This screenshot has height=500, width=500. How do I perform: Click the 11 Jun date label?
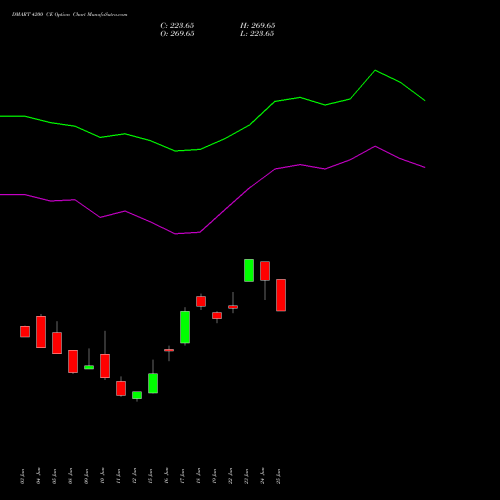(x=118, y=476)
